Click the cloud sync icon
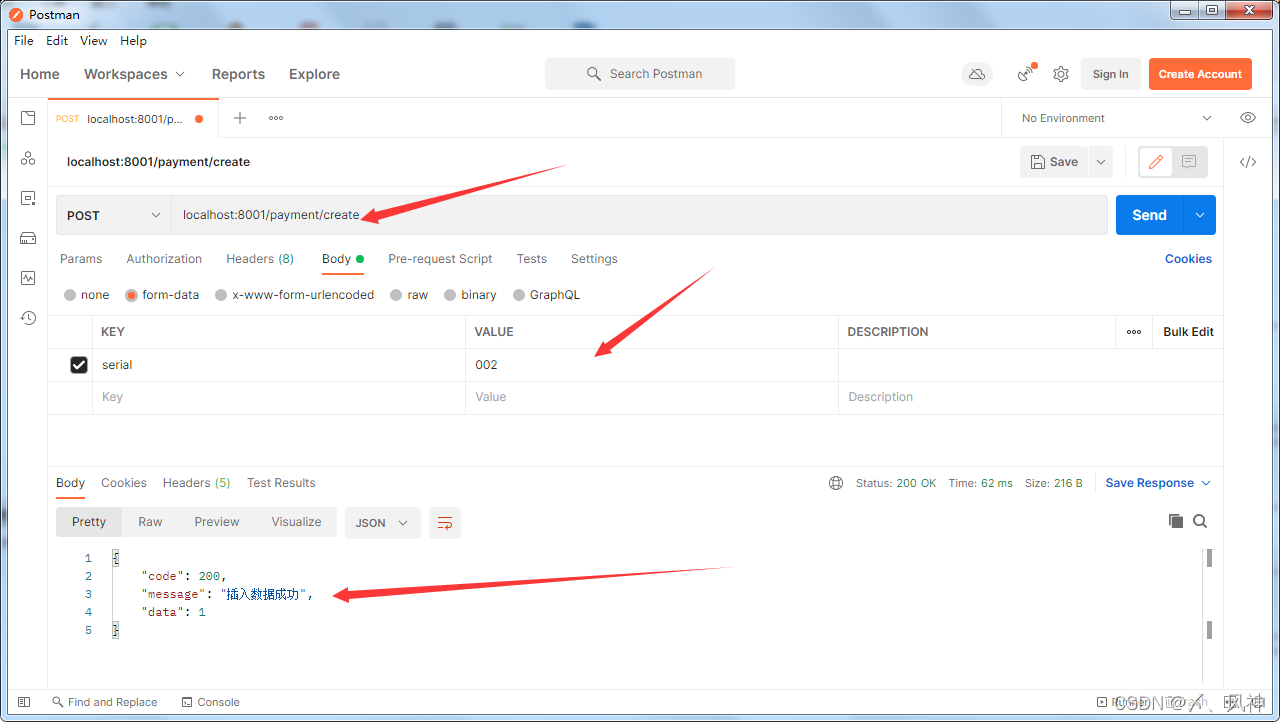 (977, 74)
